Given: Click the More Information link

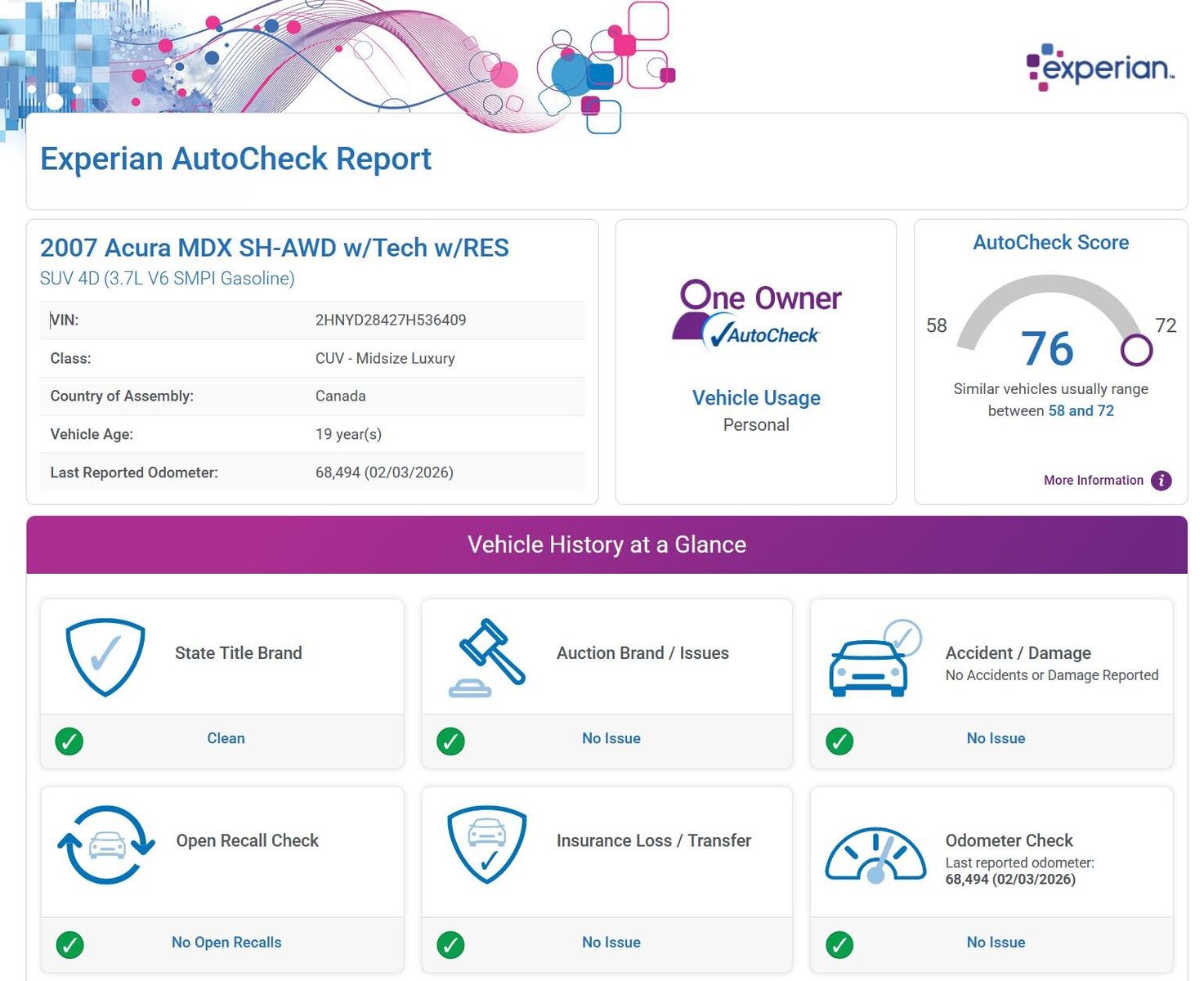Looking at the screenshot, I should pos(1093,481).
